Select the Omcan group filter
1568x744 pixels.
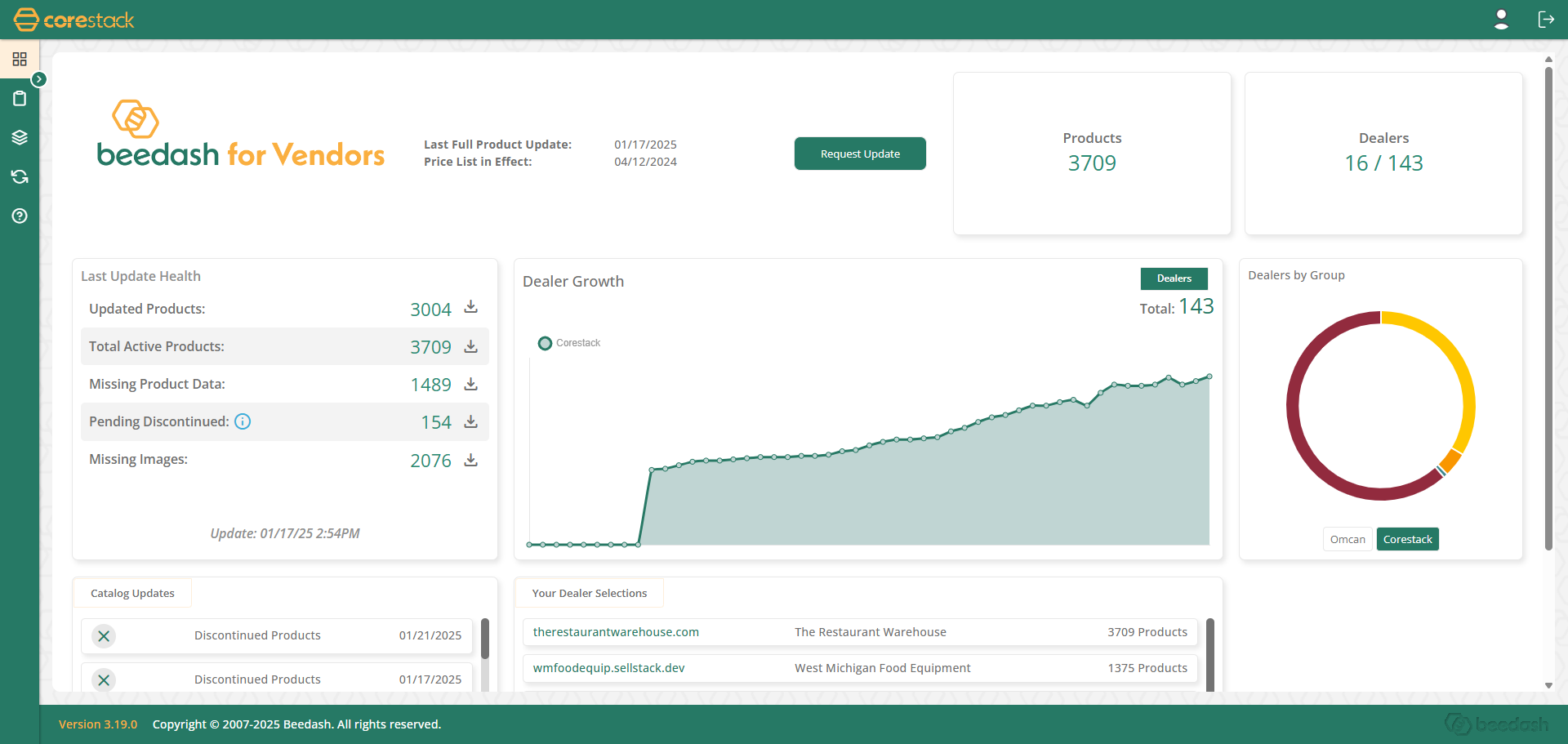tap(1347, 539)
